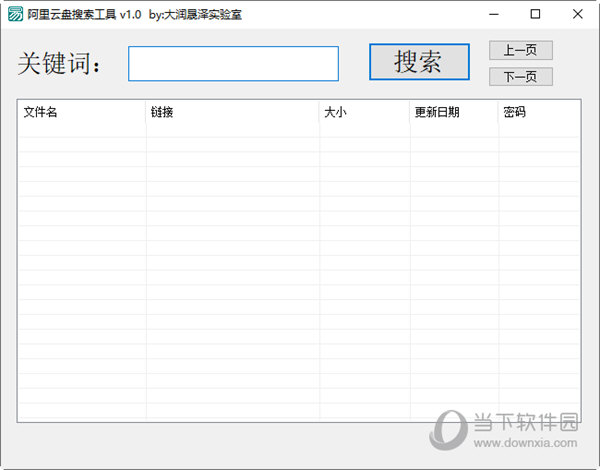Click the 链接 column header
This screenshot has width=600, height=470.
point(232,112)
